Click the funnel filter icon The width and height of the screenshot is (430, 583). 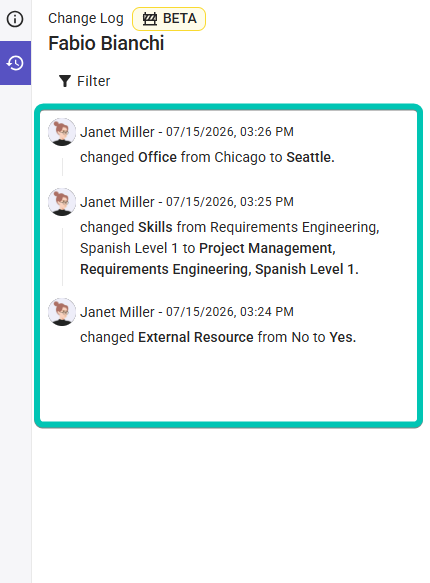coord(65,81)
